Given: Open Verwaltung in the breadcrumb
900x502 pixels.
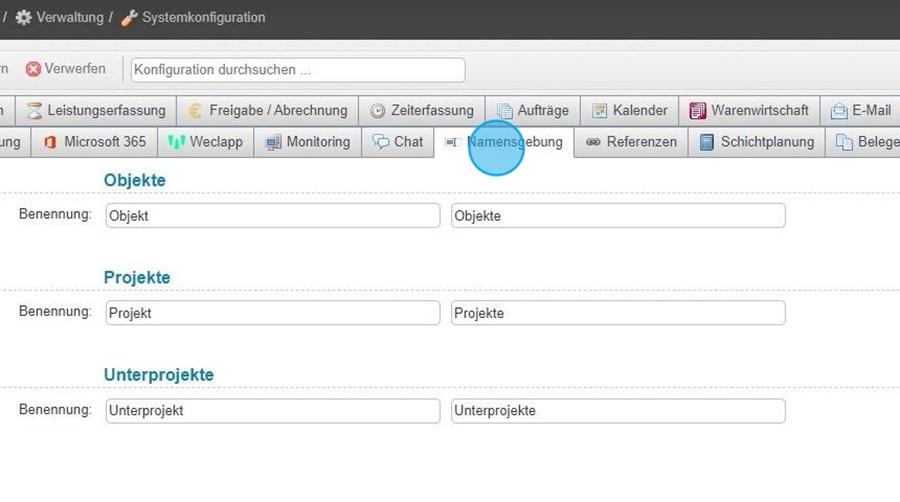Looking at the screenshot, I should coord(69,18).
